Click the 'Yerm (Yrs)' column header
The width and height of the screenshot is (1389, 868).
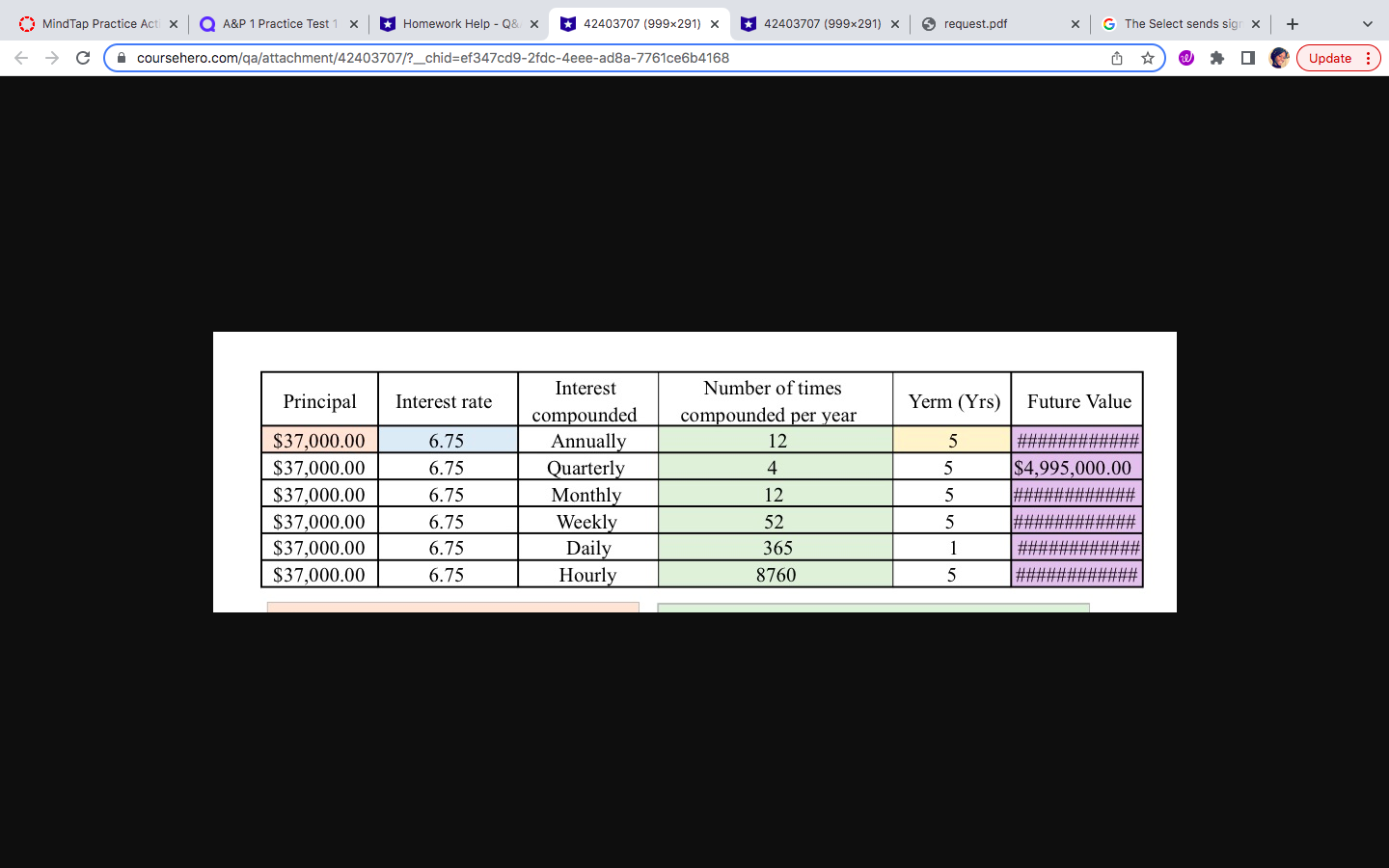point(954,399)
